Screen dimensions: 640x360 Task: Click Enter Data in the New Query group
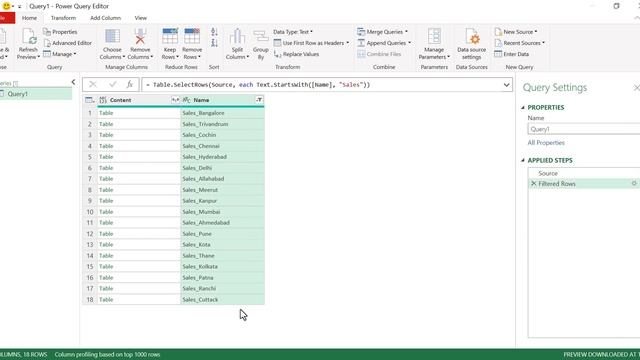point(511,54)
